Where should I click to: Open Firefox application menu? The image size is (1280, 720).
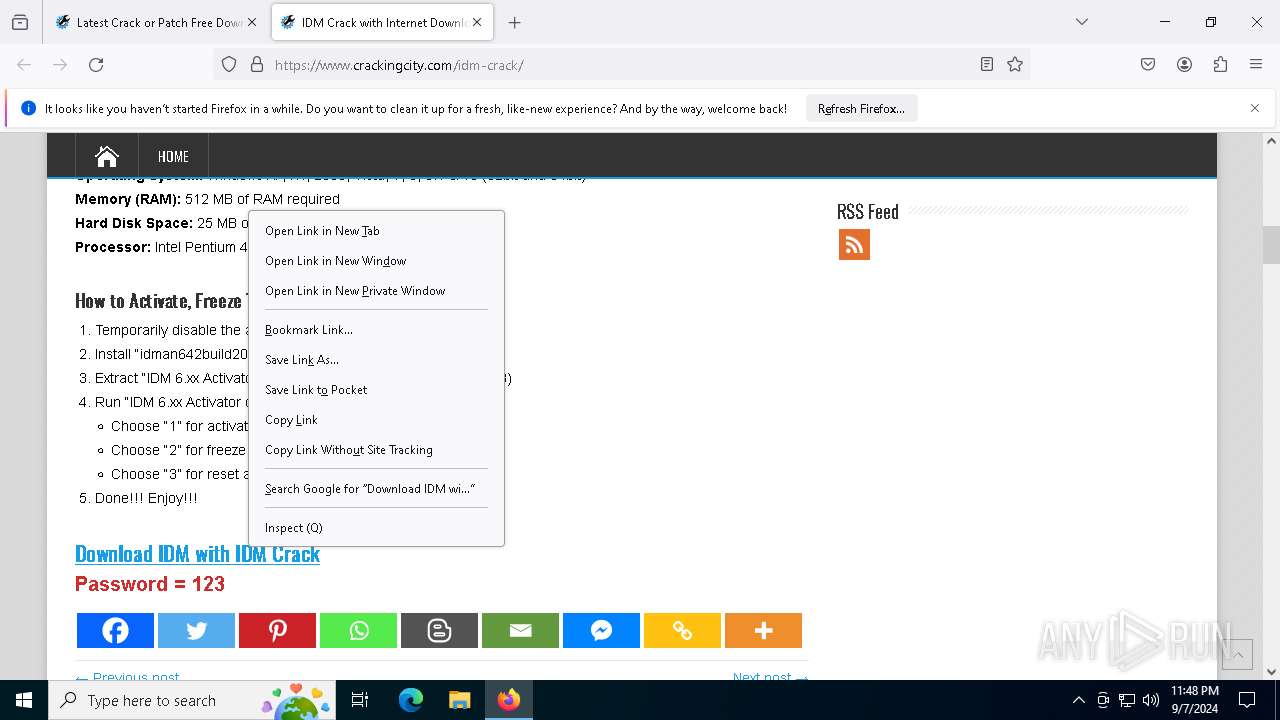tap(1256, 64)
